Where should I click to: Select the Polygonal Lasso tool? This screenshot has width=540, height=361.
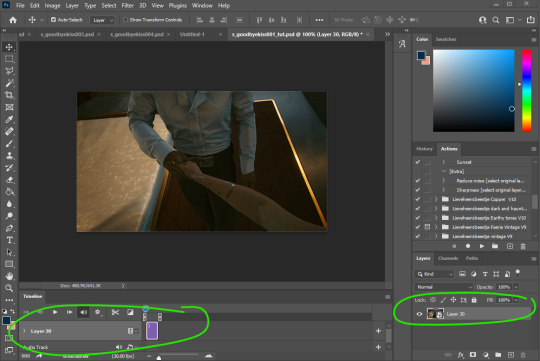click(x=9, y=71)
